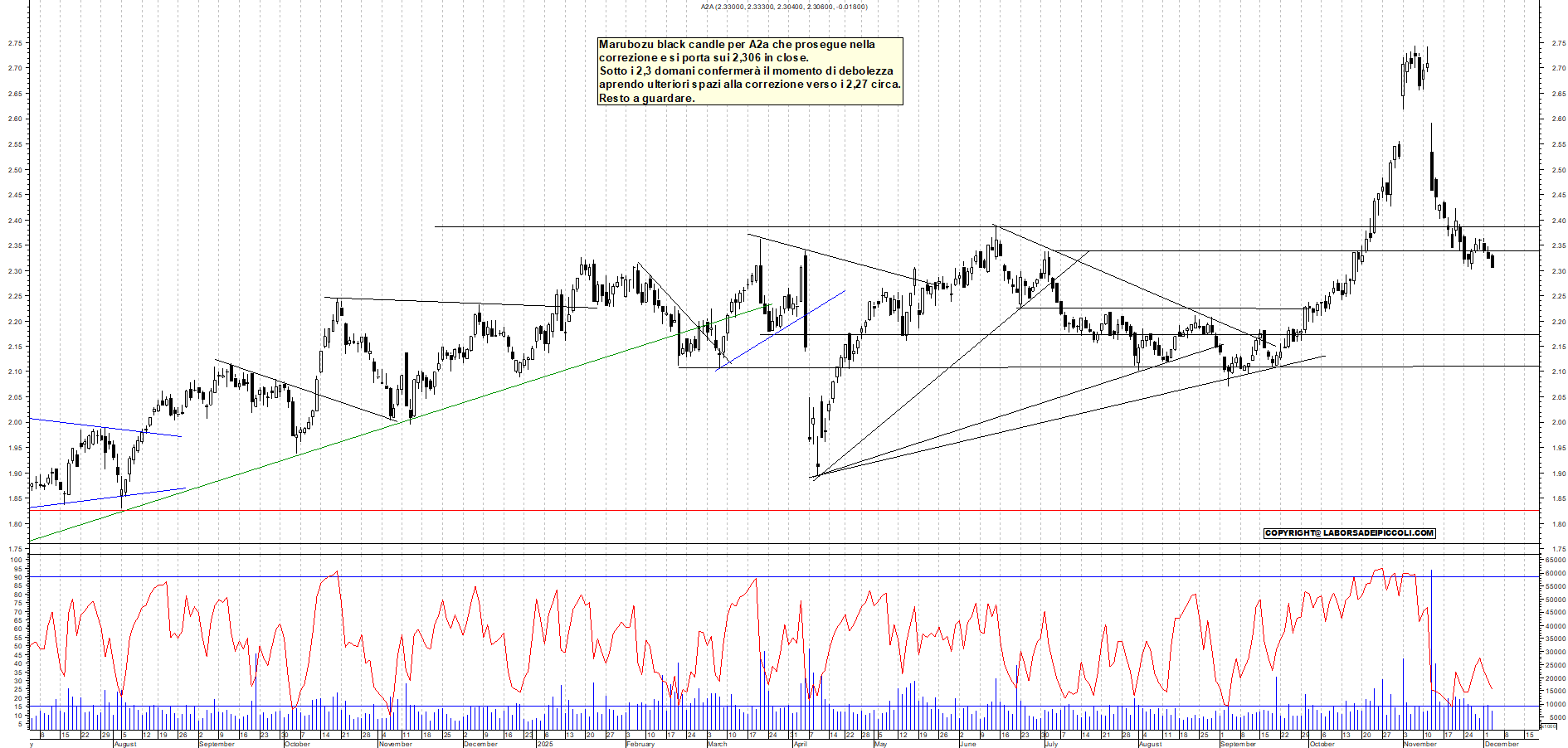Click the A2A quote title at chart top
This screenshot has height=748, width=1568.
point(786,7)
